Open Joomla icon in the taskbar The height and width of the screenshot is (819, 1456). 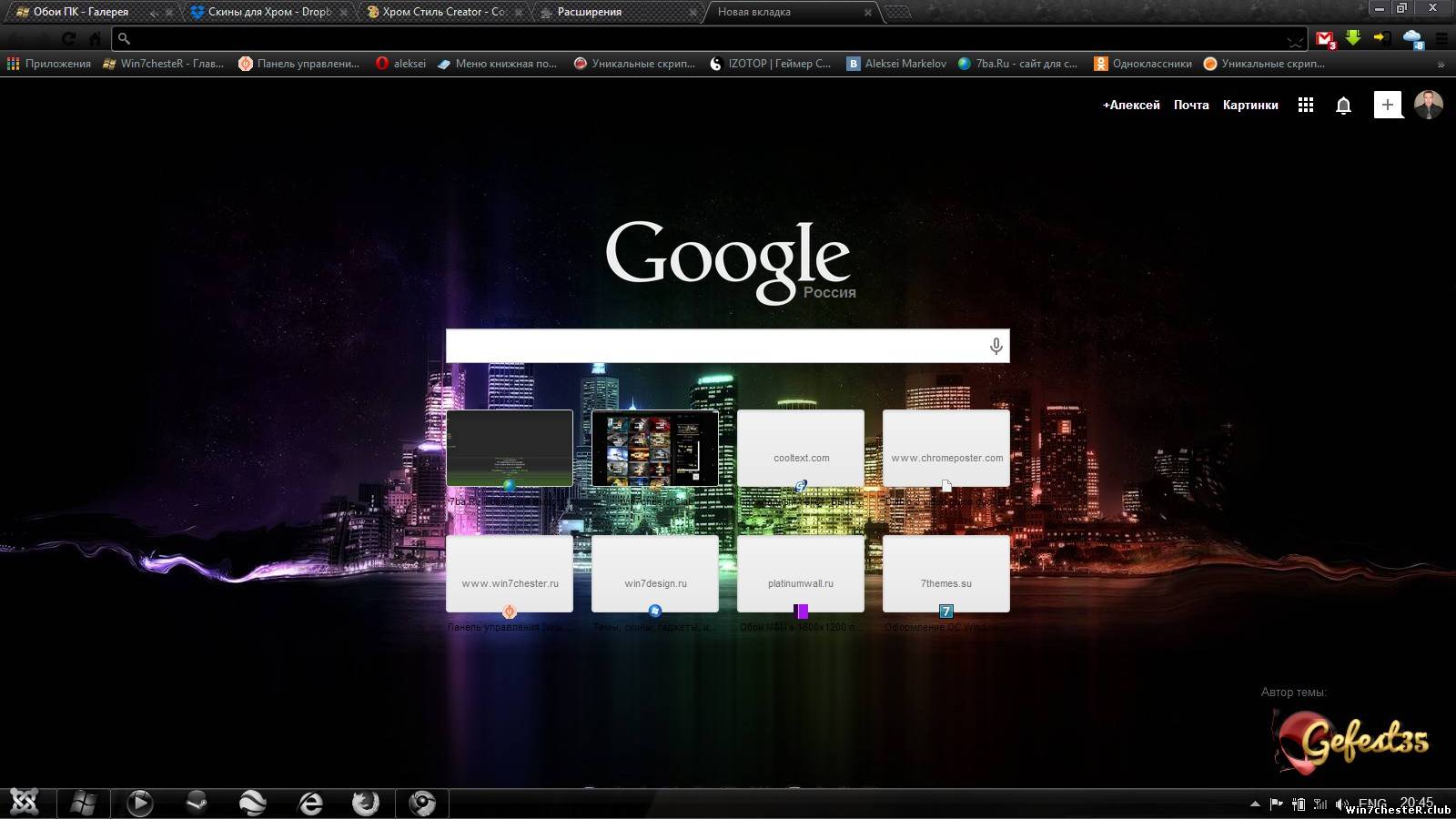pyautogui.click(x=25, y=803)
